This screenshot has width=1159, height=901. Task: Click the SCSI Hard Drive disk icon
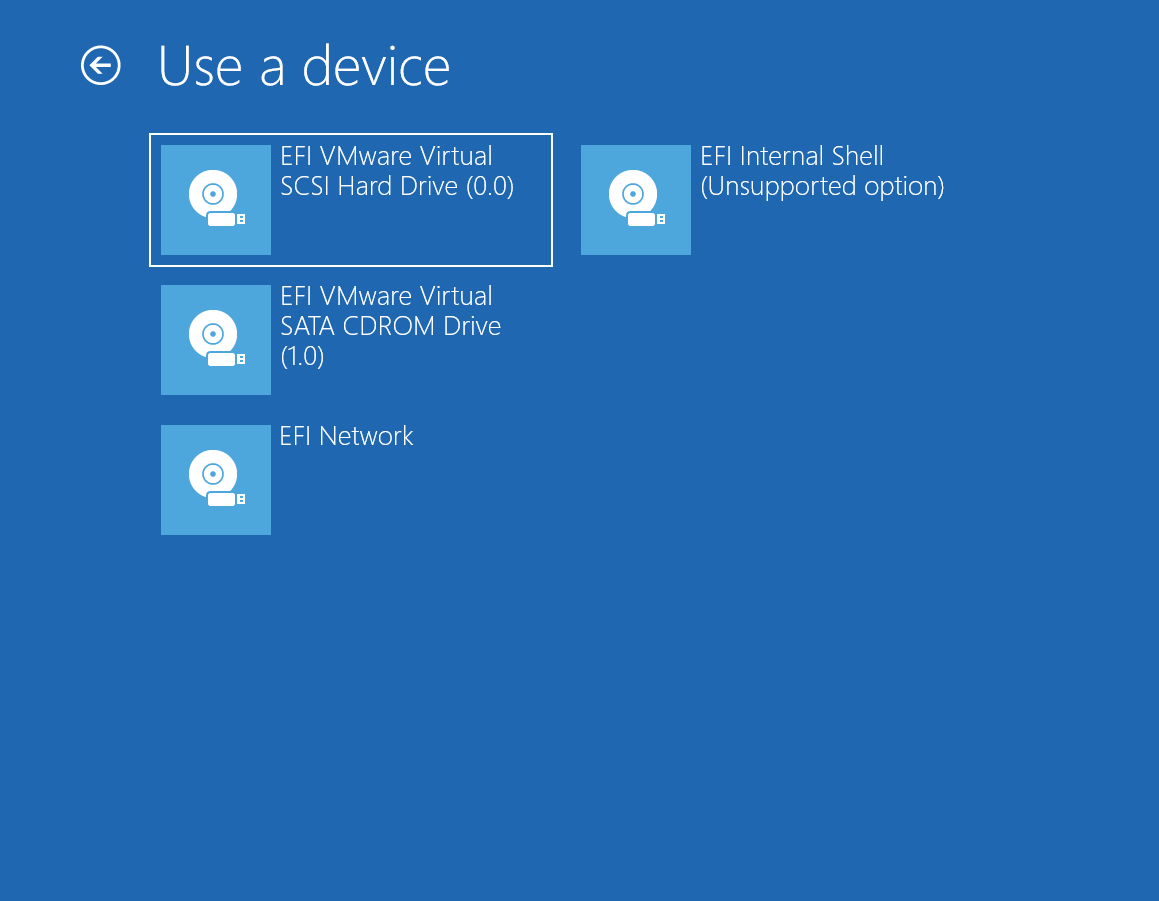click(x=216, y=200)
